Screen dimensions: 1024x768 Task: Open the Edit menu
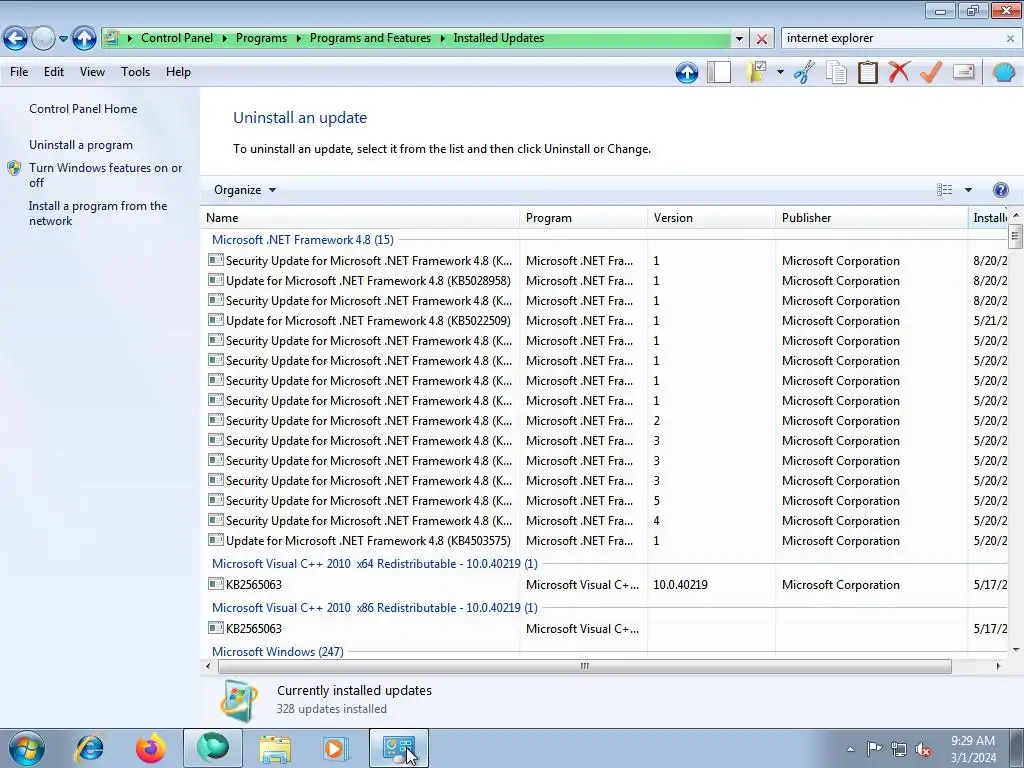coord(54,72)
